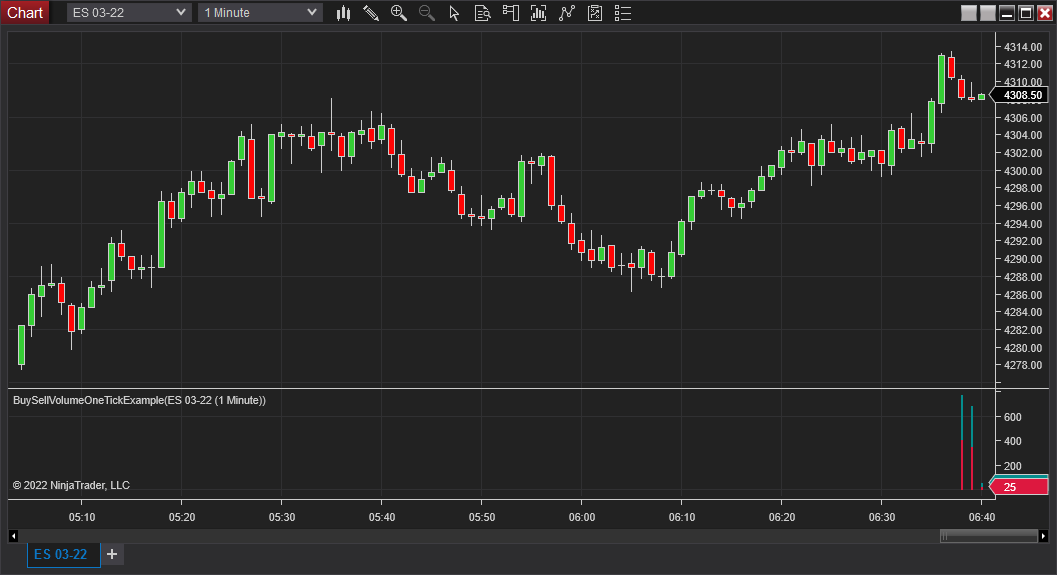Screen dimensions: 1057x575
Task: Click the 4300.00 price axis label
Action: click(x=1023, y=171)
